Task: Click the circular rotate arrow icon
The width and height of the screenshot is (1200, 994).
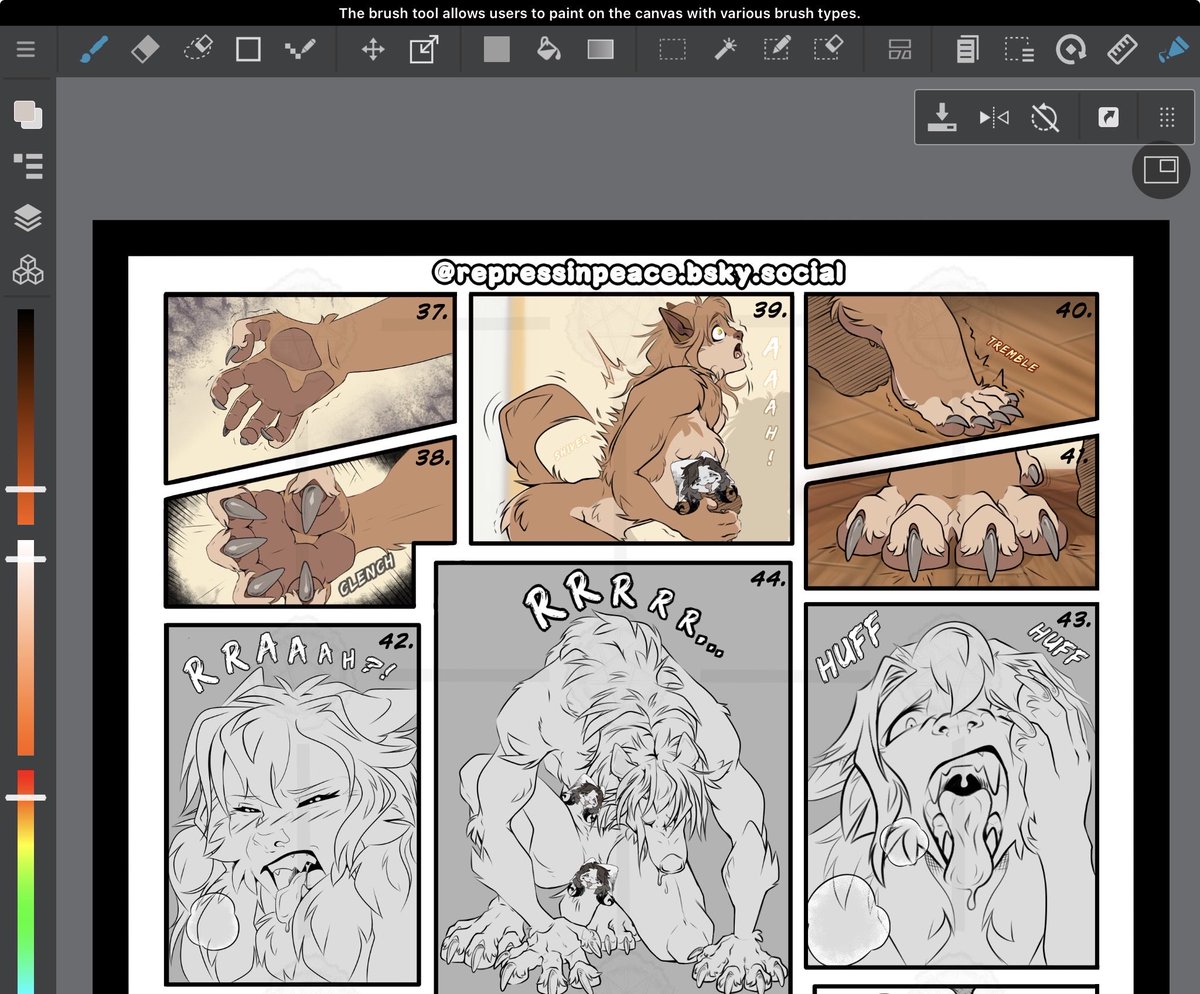Action: pyautogui.click(x=1071, y=49)
